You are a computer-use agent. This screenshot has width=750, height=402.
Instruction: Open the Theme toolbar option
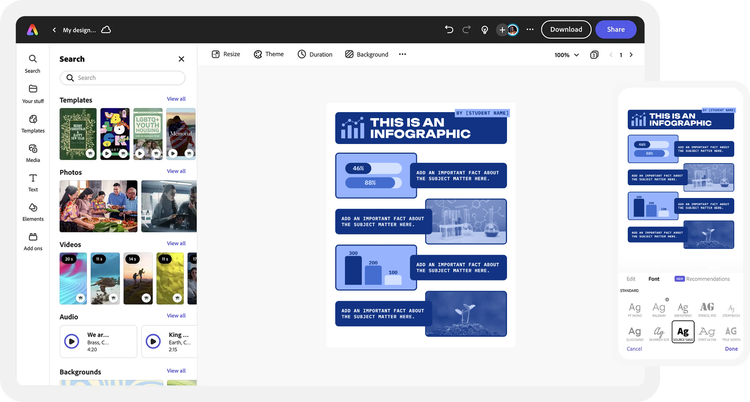269,54
